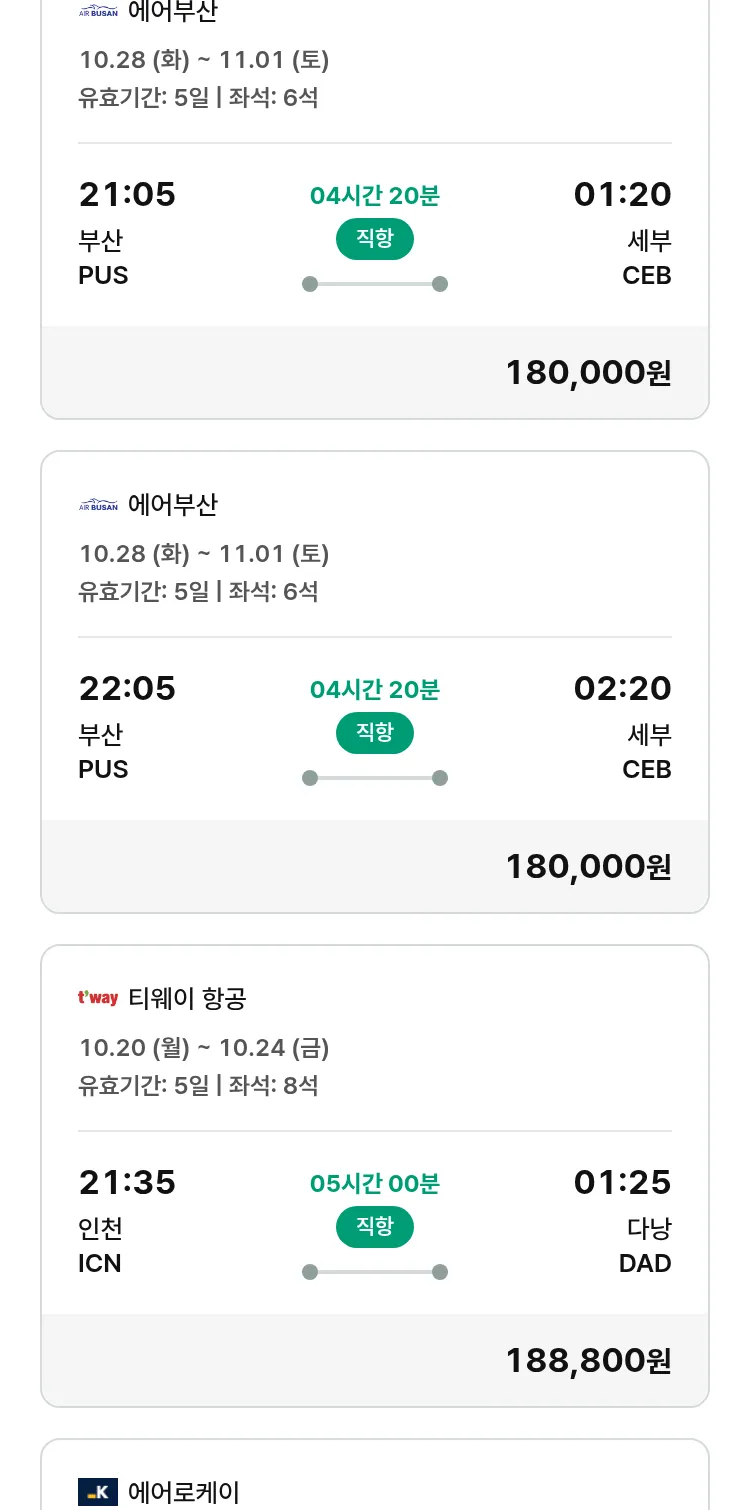The height and width of the screenshot is (1510, 750).
Task: Click the T'way airline logo
Action: pos(98,998)
